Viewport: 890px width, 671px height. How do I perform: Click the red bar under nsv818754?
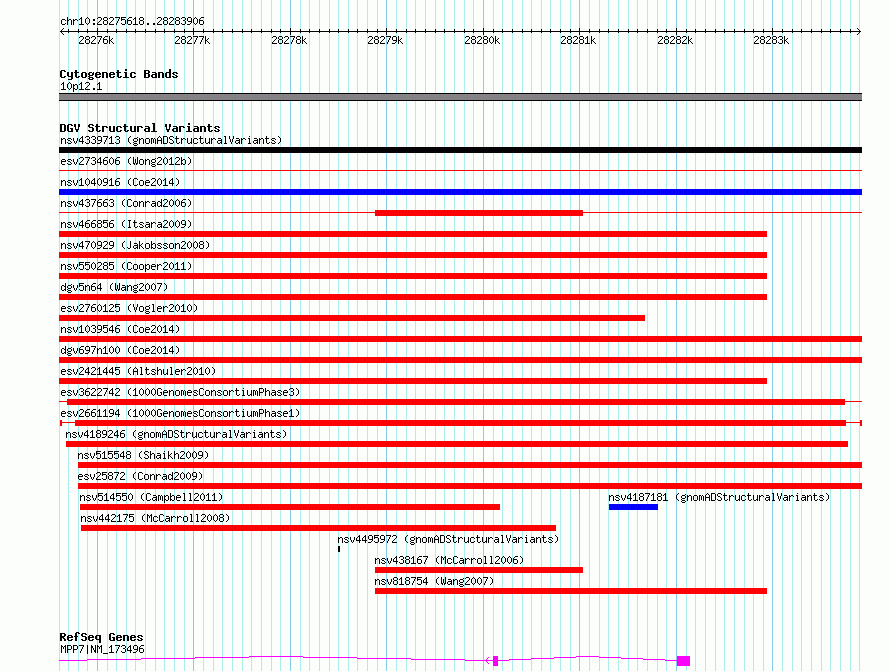point(571,591)
